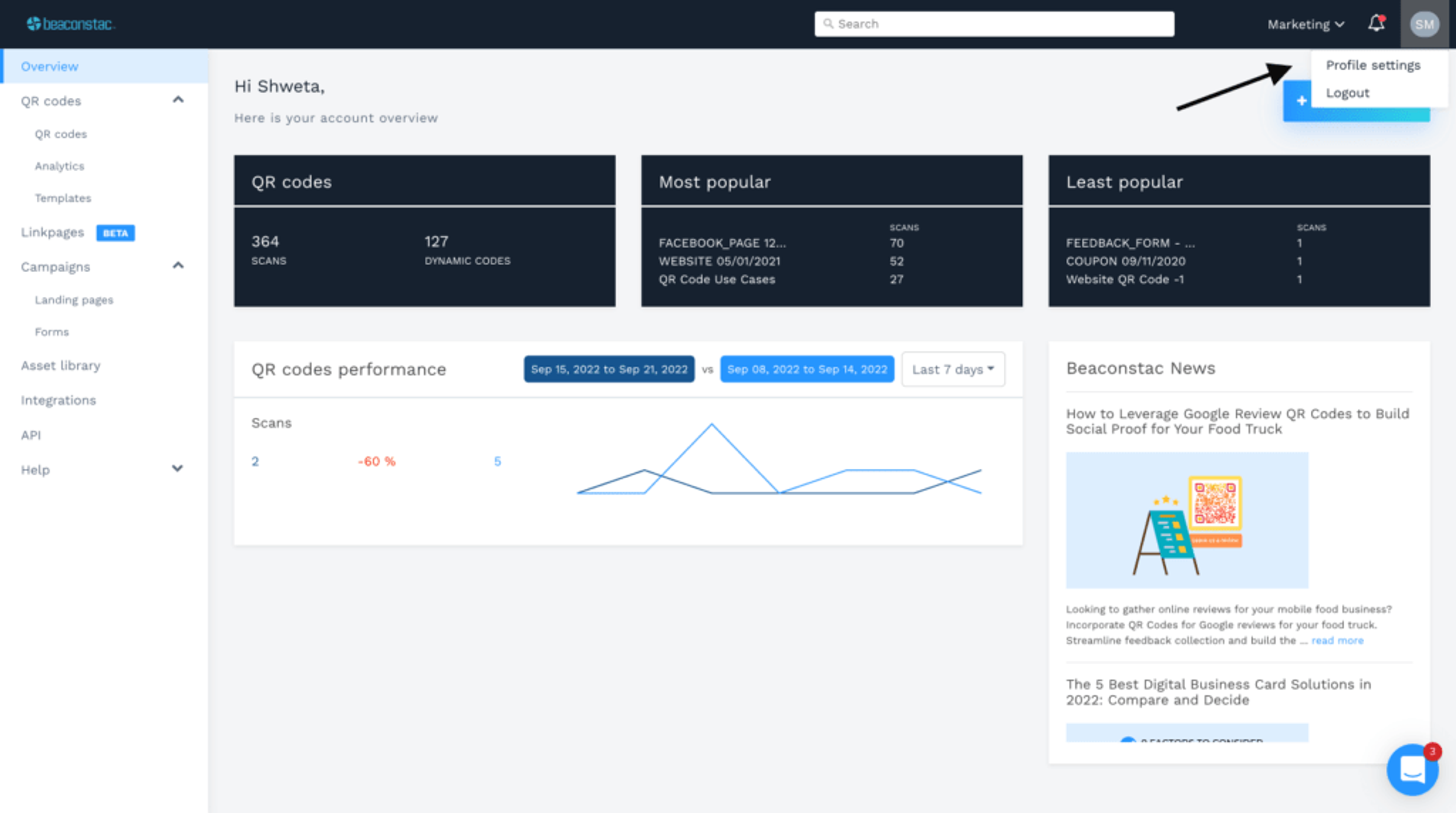Focus the Search input field

coord(994,24)
